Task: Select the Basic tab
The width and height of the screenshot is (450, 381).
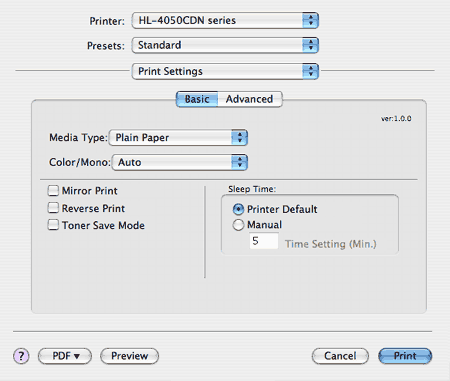Action: (x=197, y=99)
